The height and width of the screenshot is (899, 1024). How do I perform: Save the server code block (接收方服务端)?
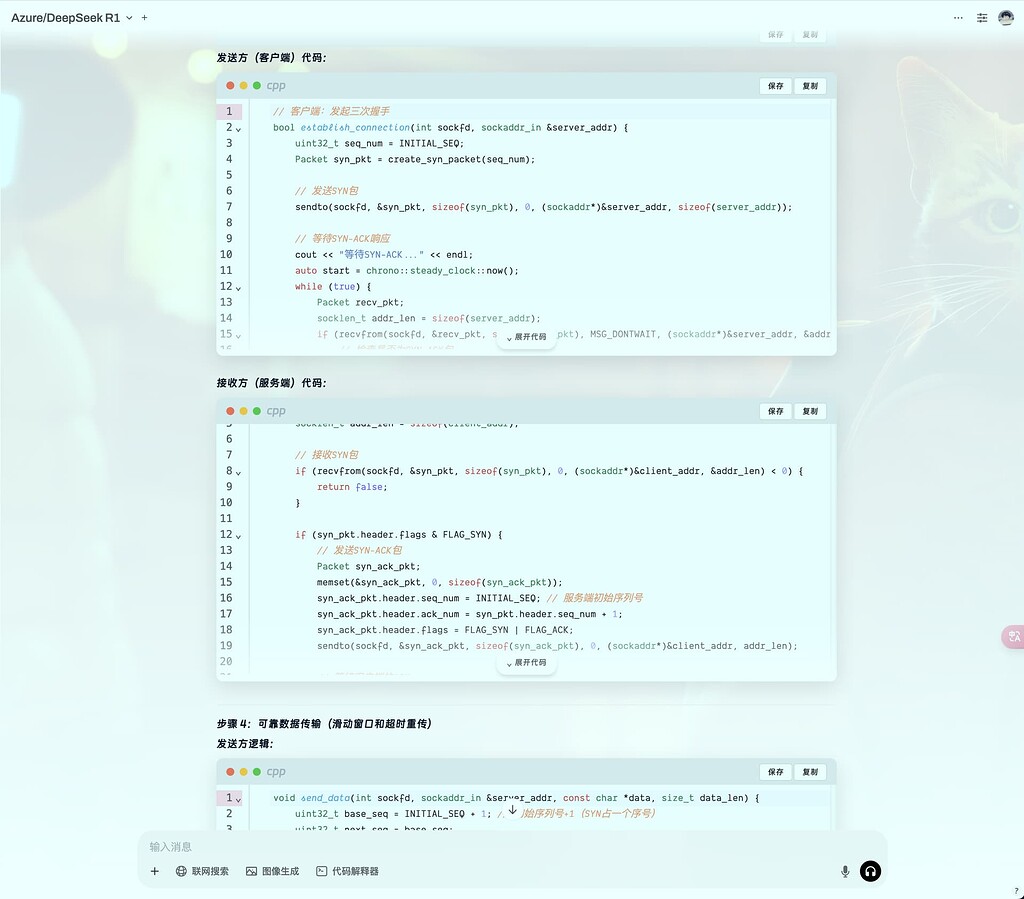(775, 411)
